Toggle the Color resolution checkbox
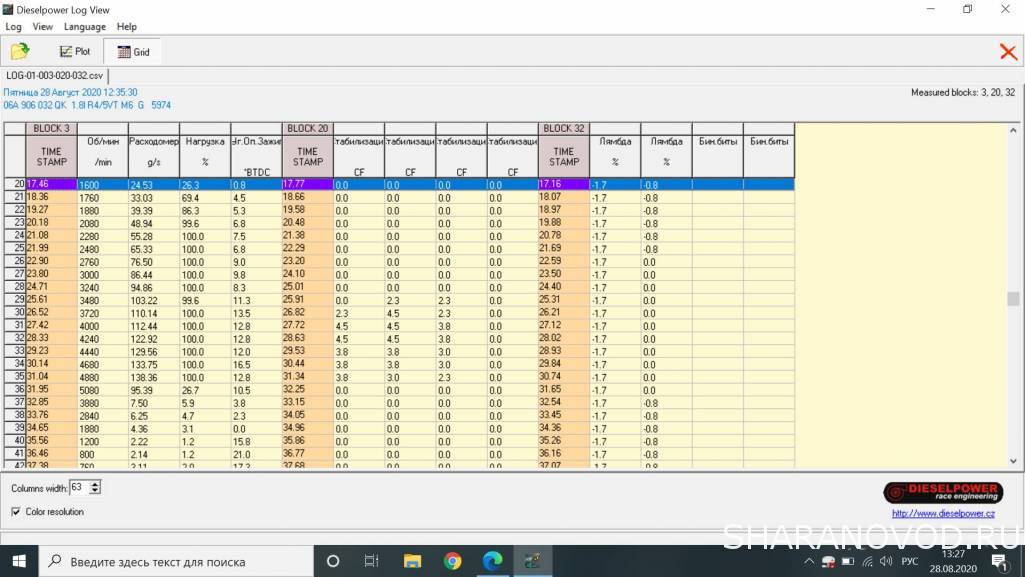1025x577 pixels. click(x=16, y=512)
